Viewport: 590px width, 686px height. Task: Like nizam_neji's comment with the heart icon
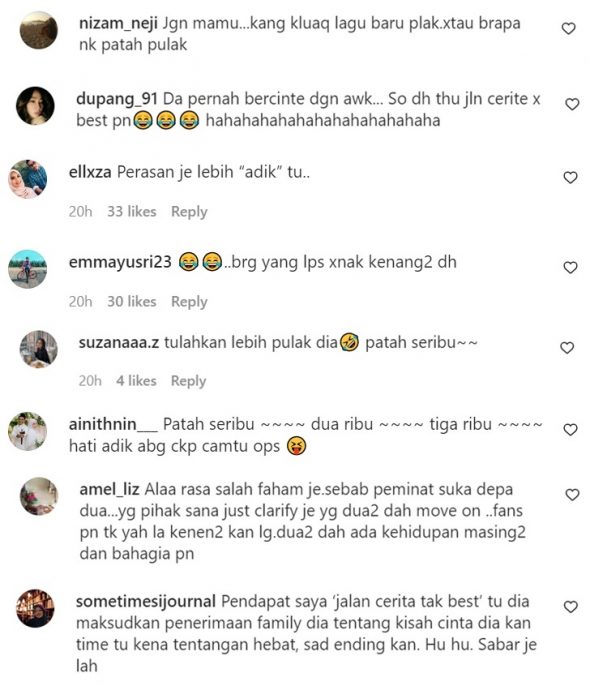pos(568,29)
